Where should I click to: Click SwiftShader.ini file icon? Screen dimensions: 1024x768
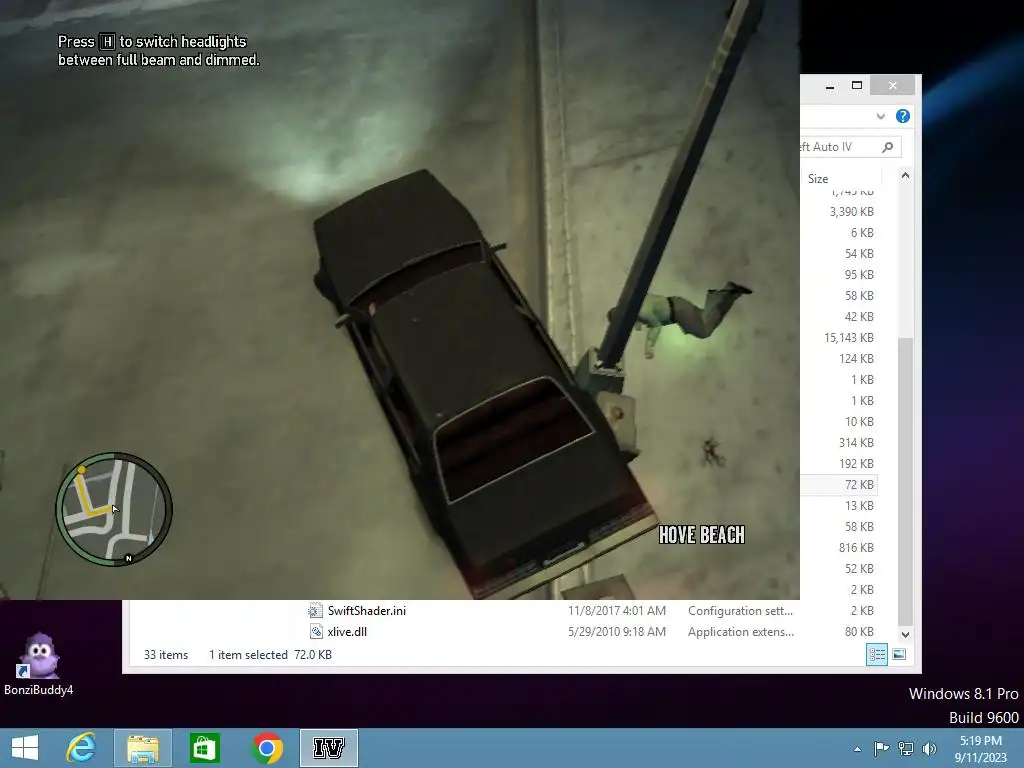315,611
